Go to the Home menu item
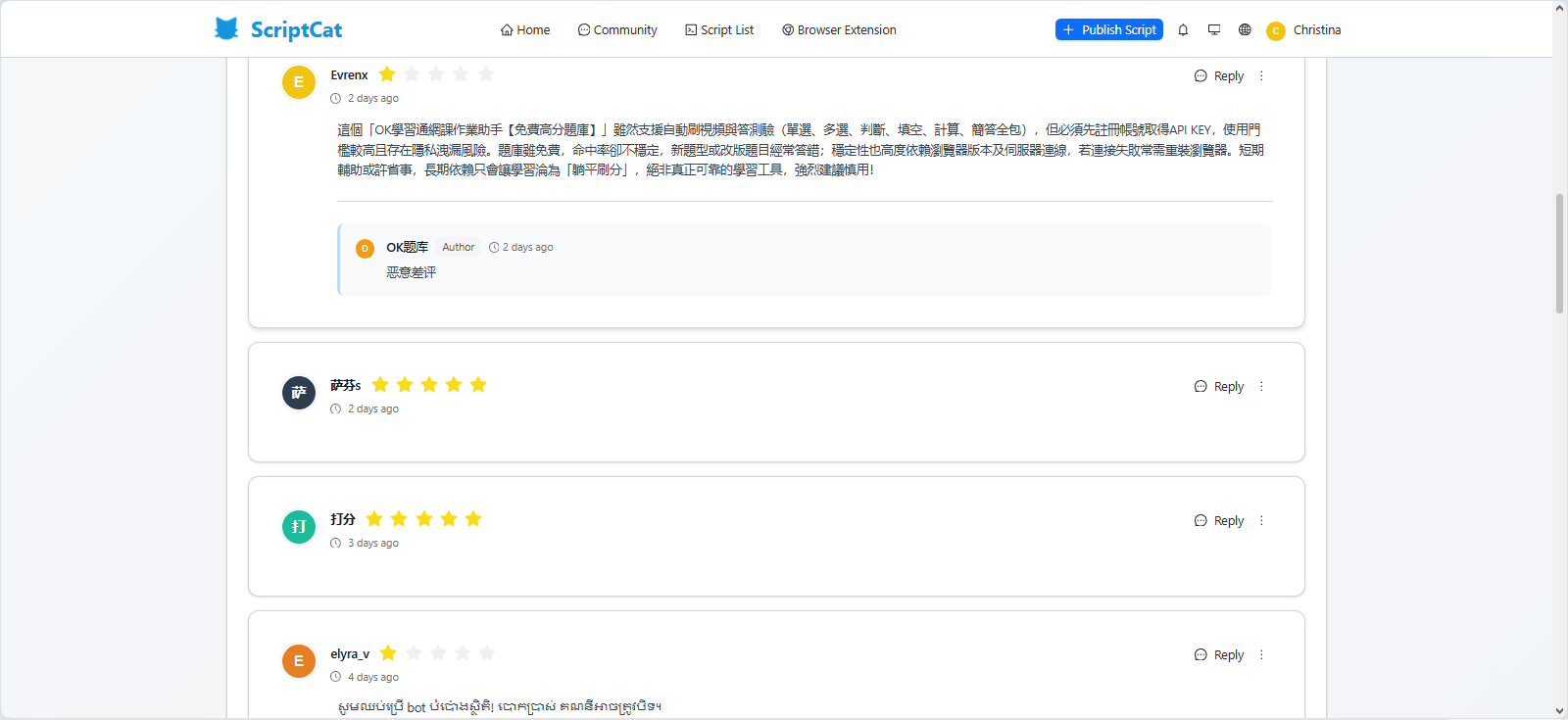 click(525, 30)
